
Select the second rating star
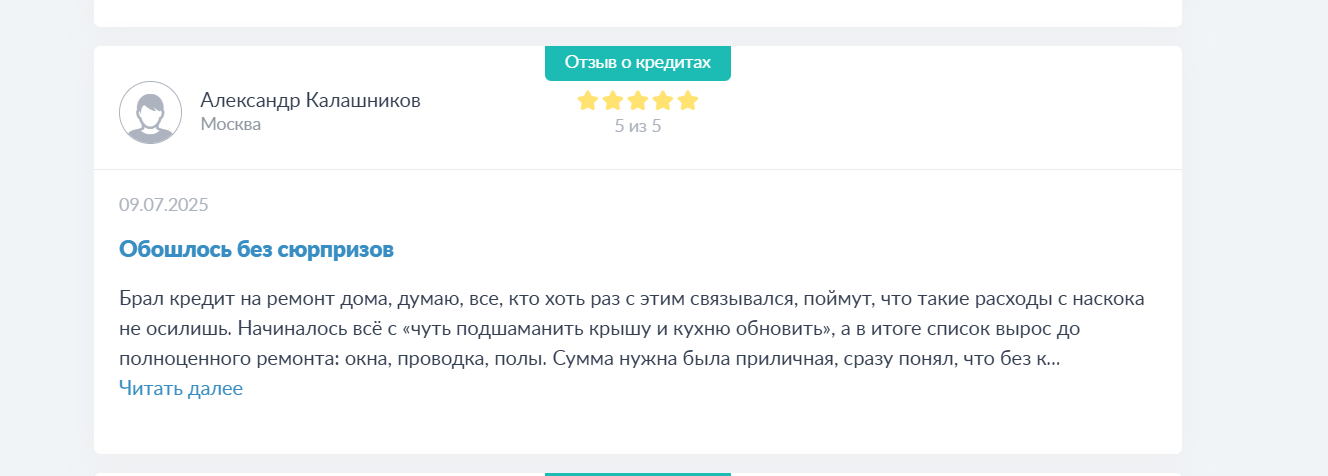point(613,100)
